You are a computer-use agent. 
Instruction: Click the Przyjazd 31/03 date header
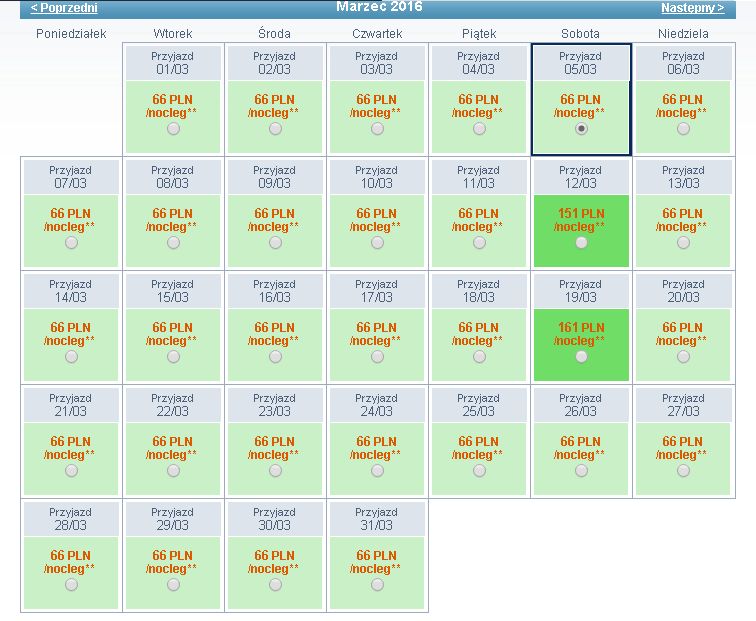377,519
